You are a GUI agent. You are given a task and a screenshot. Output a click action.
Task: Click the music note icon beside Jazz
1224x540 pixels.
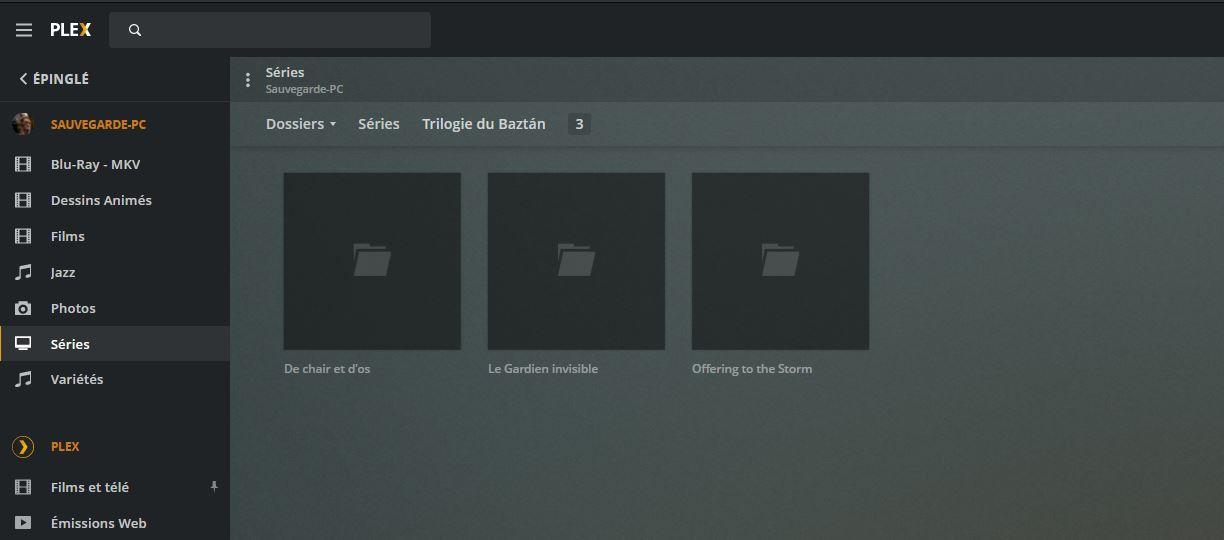pyautogui.click(x=23, y=272)
